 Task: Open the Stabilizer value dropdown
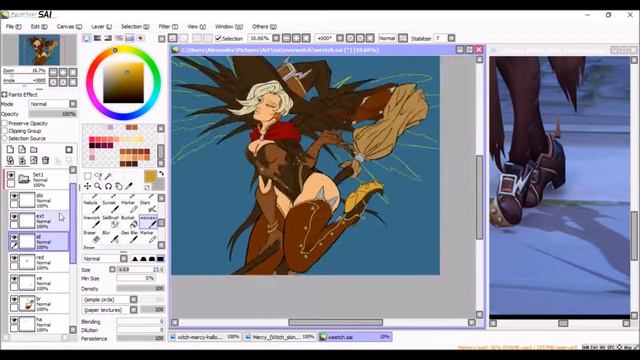pyautogui.click(x=451, y=38)
